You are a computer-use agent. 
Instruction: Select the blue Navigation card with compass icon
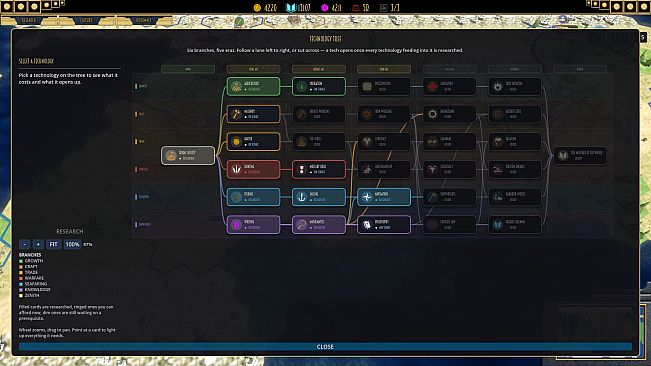[384, 197]
